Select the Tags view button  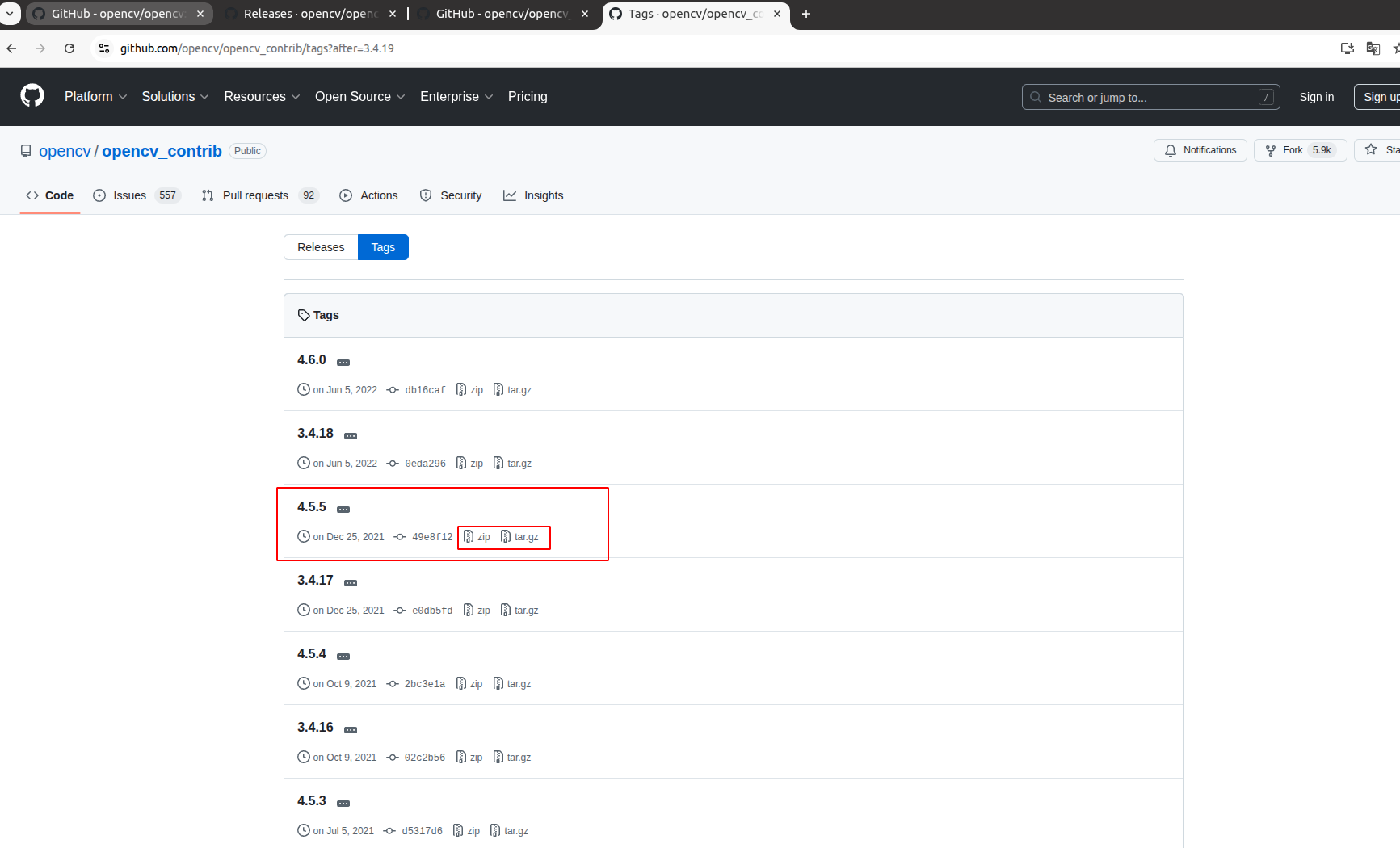tap(383, 247)
